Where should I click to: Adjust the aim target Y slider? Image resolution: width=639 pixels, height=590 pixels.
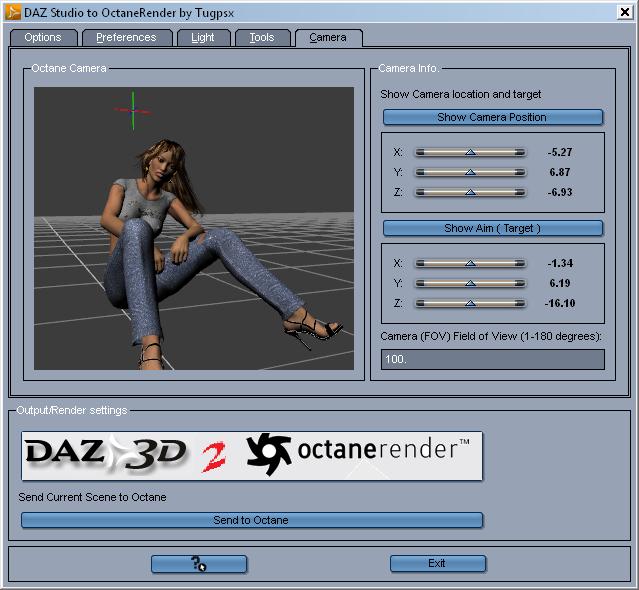click(470, 283)
